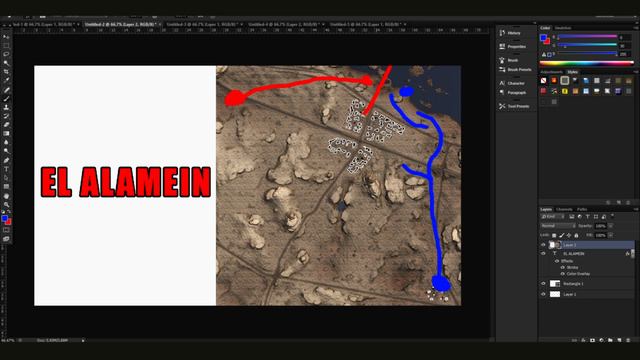Screen dimensions: 640x360
Task: Open the Character panel
Action: [512, 83]
